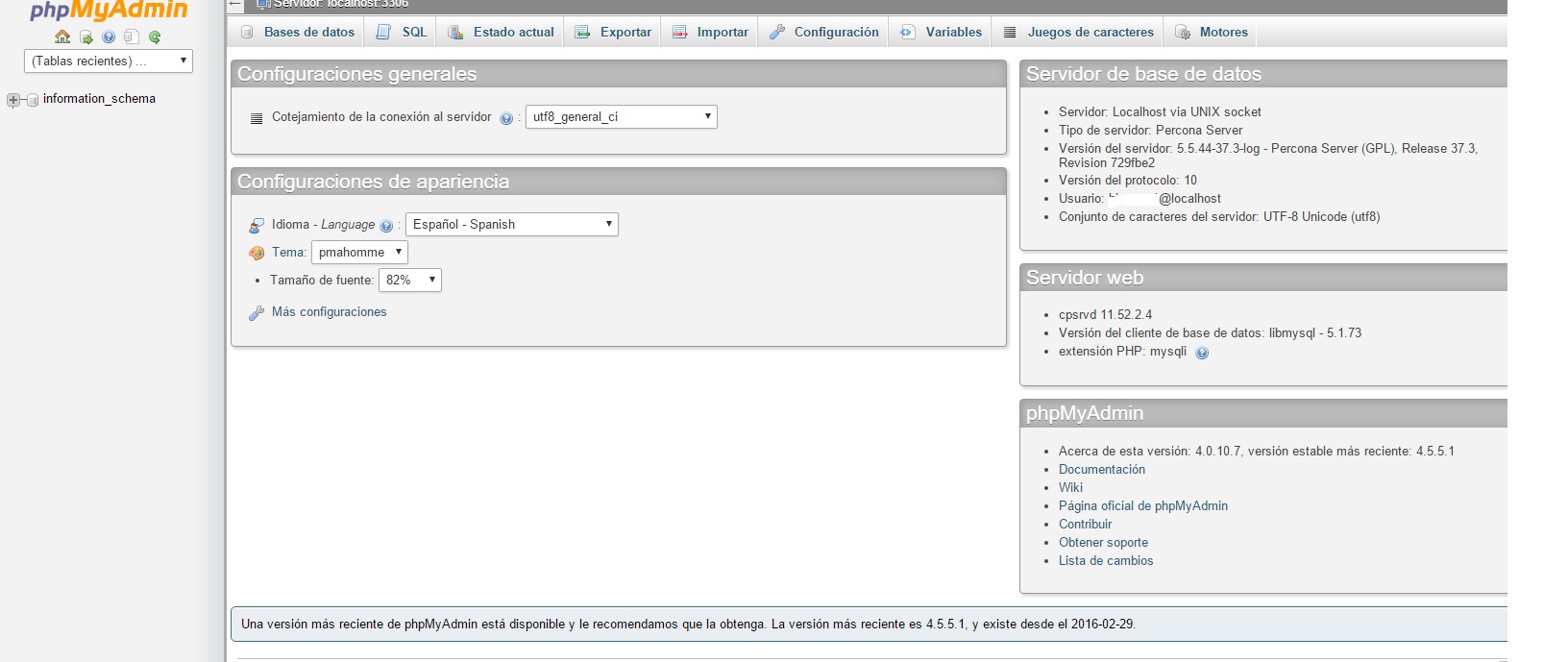Go to the Importar tab
The height and width of the screenshot is (662, 1568).
[x=710, y=32]
